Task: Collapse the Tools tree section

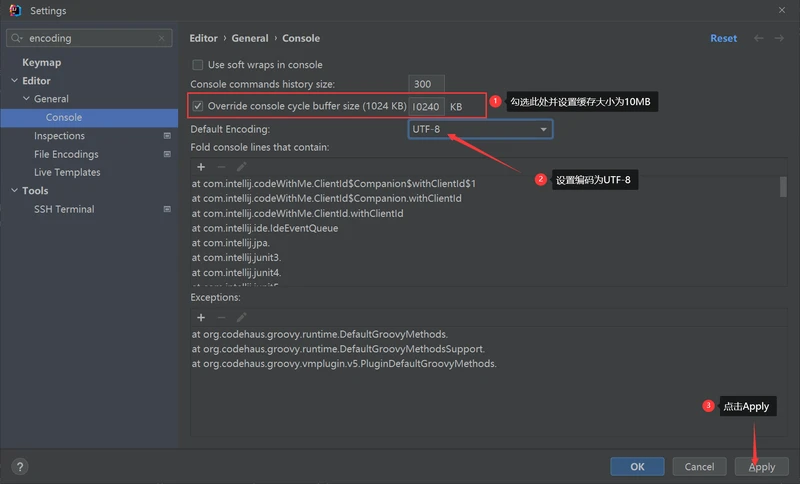Action: click(13, 191)
